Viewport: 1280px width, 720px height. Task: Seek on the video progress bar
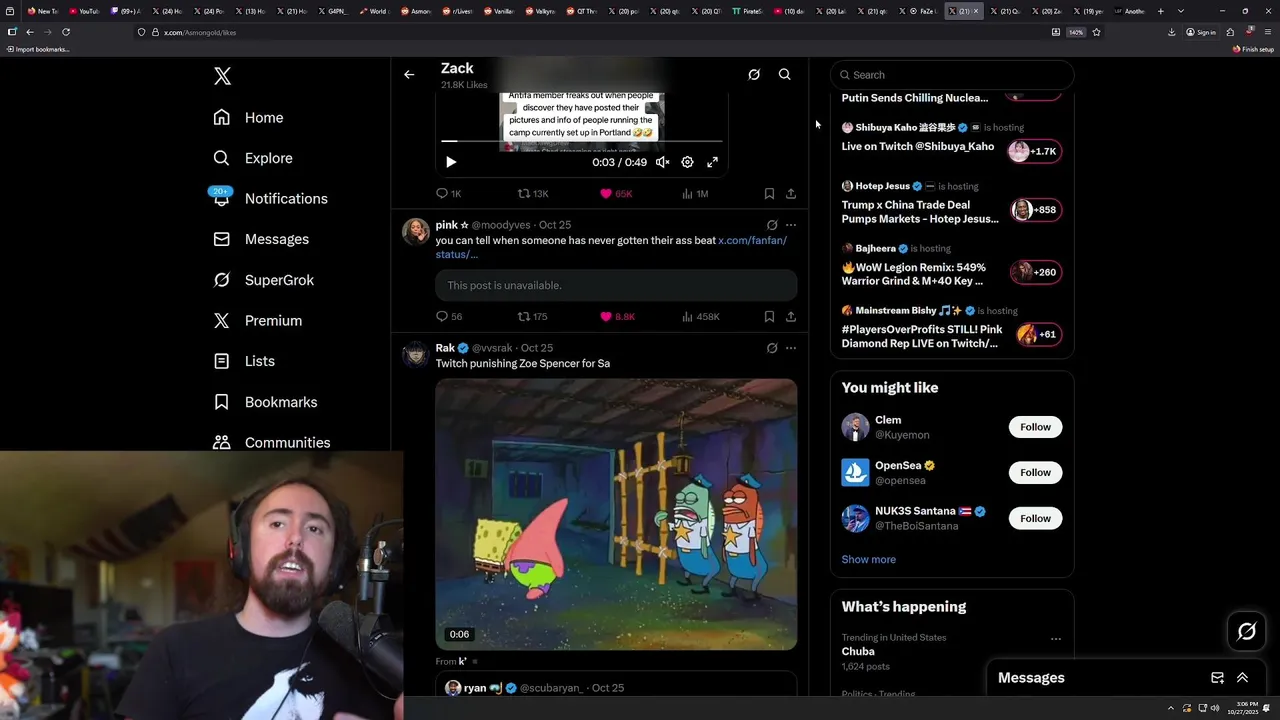(582, 142)
